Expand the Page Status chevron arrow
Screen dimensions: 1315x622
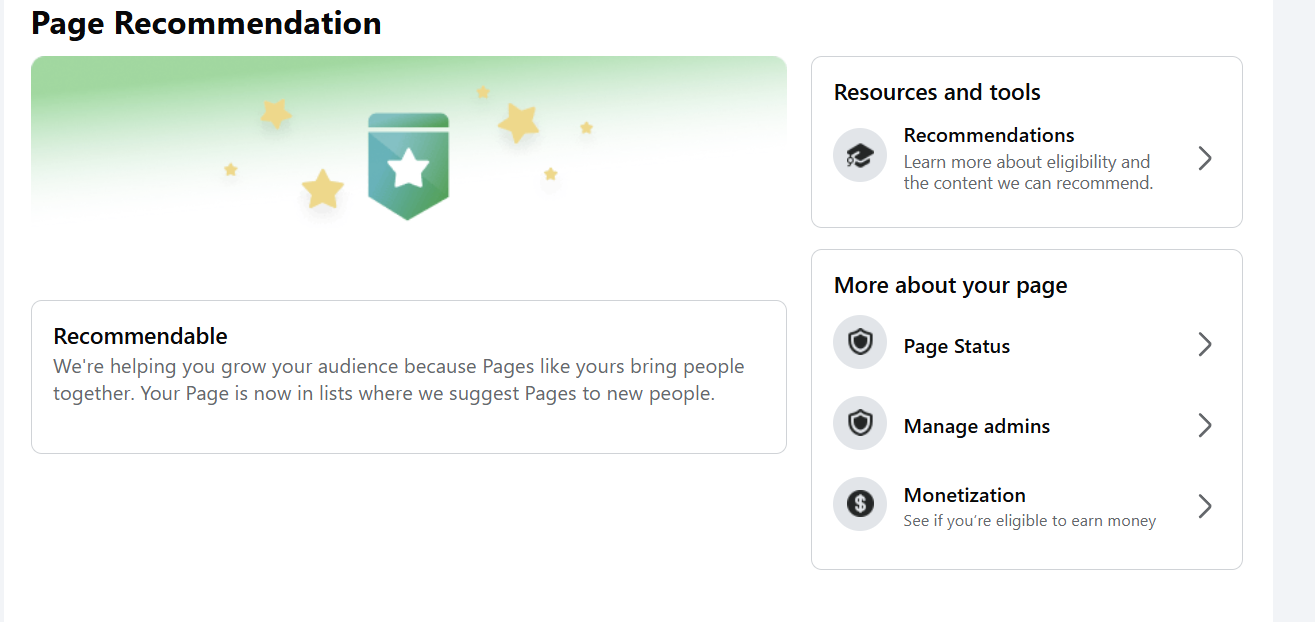1205,345
